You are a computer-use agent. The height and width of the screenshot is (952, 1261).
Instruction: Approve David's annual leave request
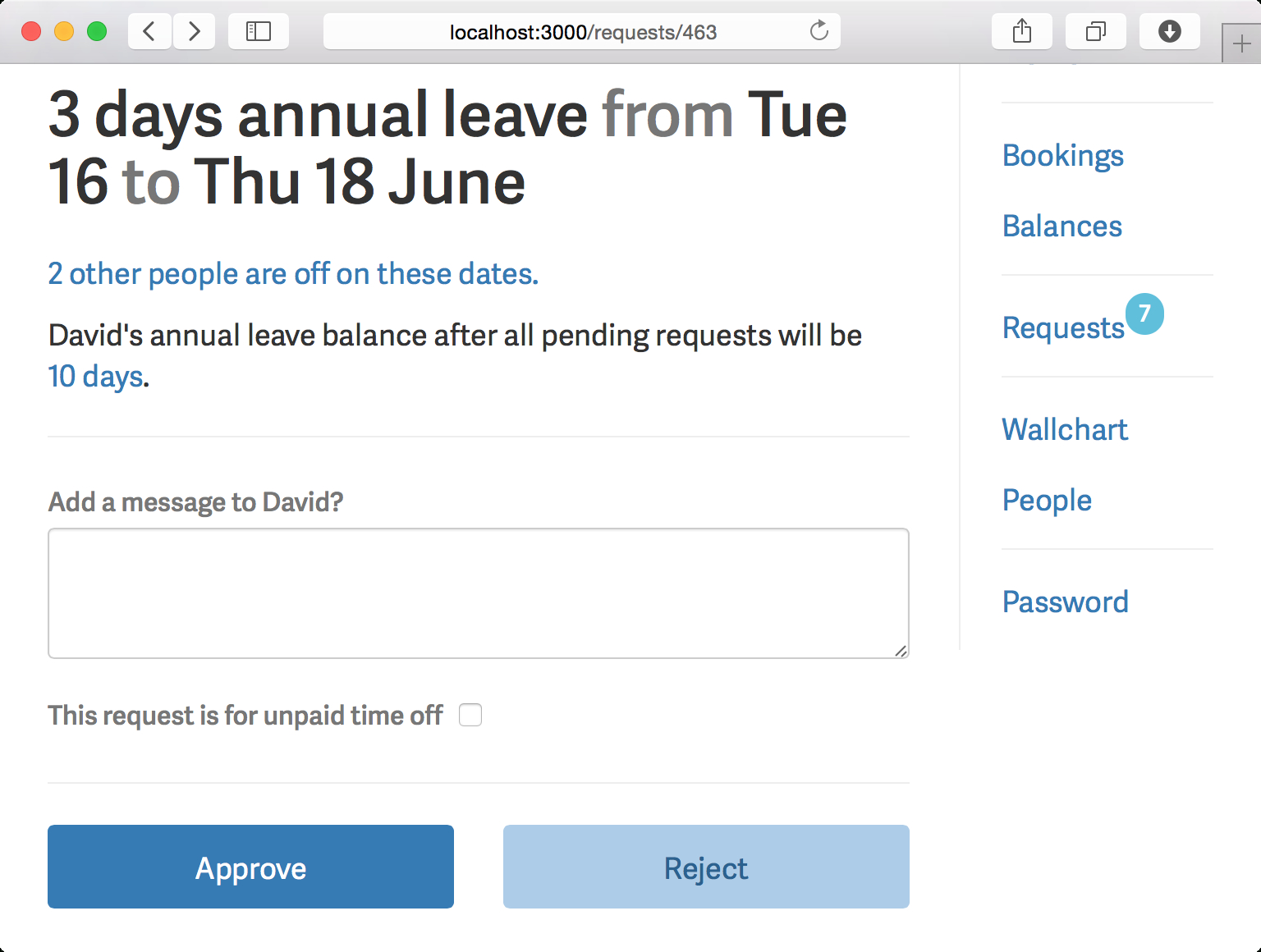tap(250, 867)
